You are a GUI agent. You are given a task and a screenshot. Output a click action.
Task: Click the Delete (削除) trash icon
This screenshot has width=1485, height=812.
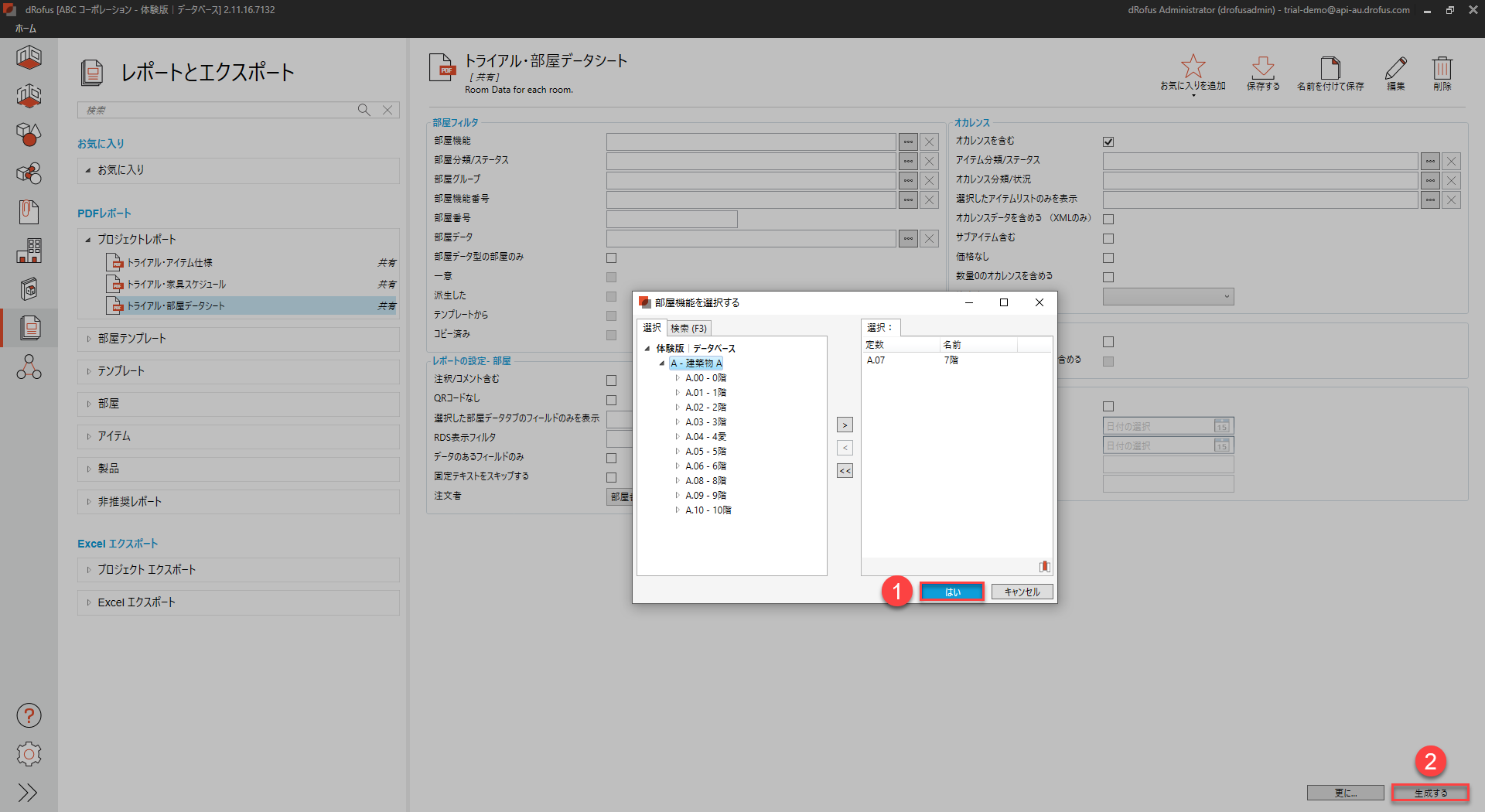point(1442,67)
